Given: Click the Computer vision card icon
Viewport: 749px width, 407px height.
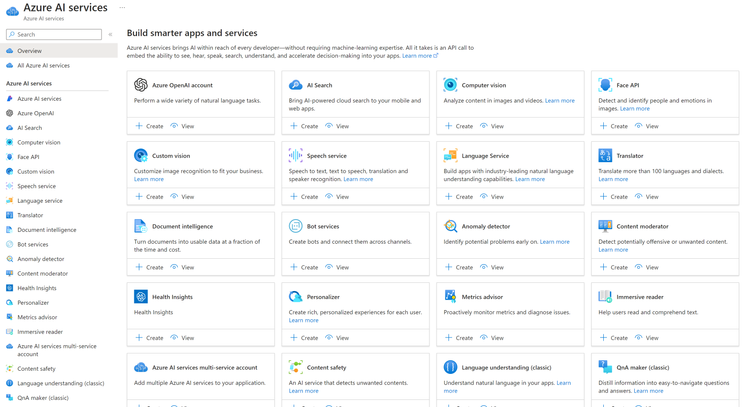Looking at the screenshot, I should (x=450, y=85).
